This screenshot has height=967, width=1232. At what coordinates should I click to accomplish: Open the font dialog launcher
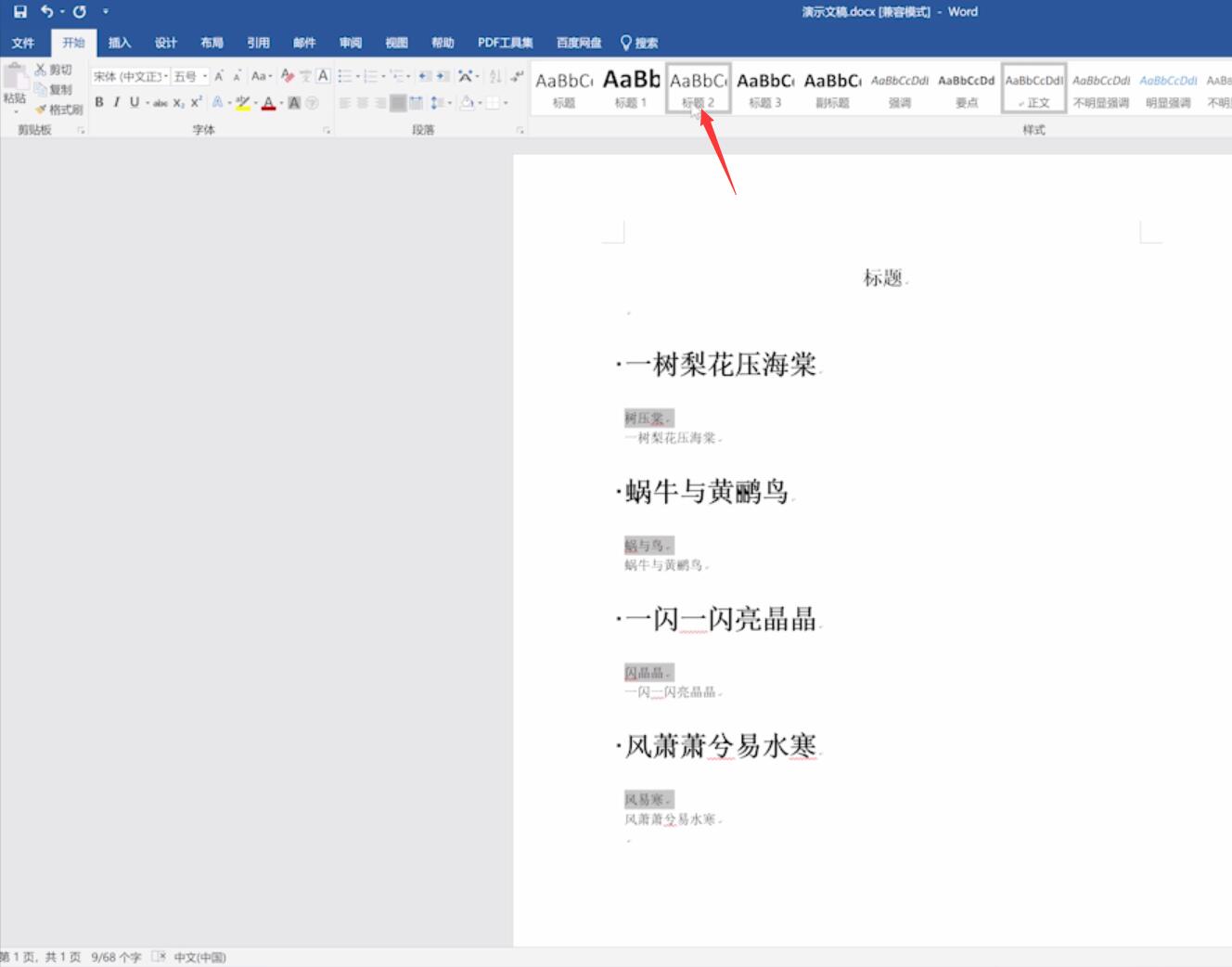click(x=327, y=131)
